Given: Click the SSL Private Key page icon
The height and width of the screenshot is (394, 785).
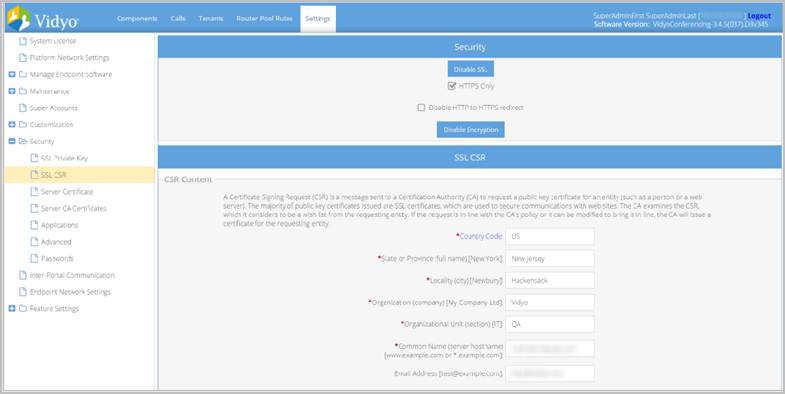Looking at the screenshot, I should click(34, 158).
